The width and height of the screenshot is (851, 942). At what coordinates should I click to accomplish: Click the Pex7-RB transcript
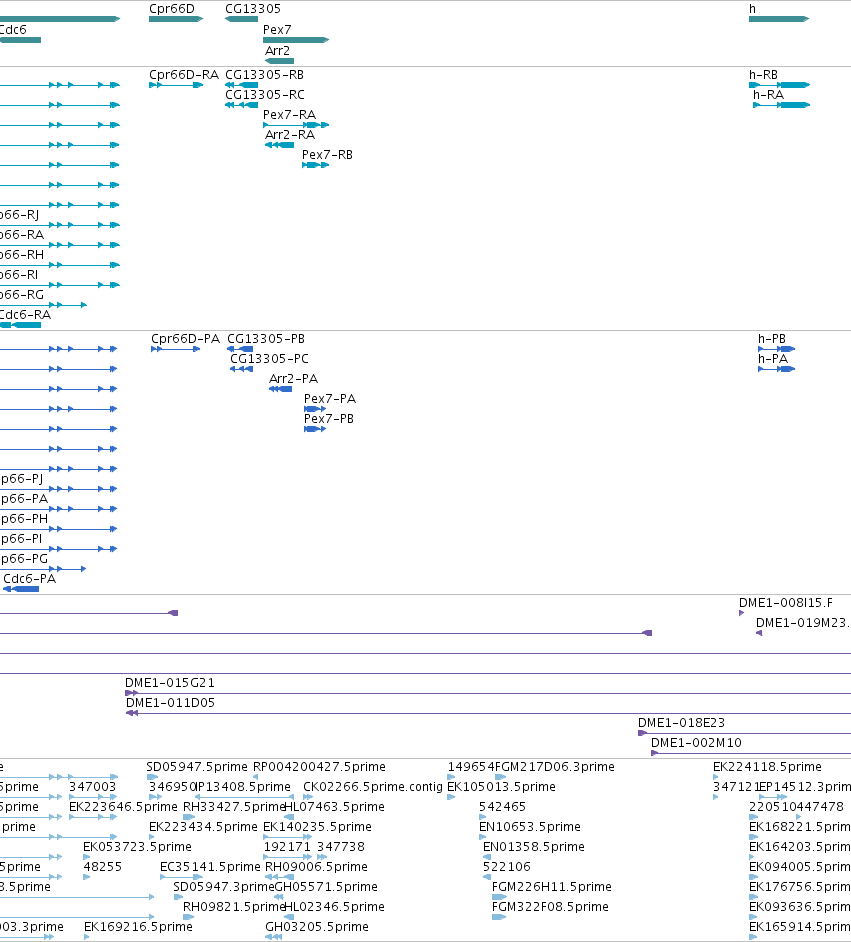(315, 165)
